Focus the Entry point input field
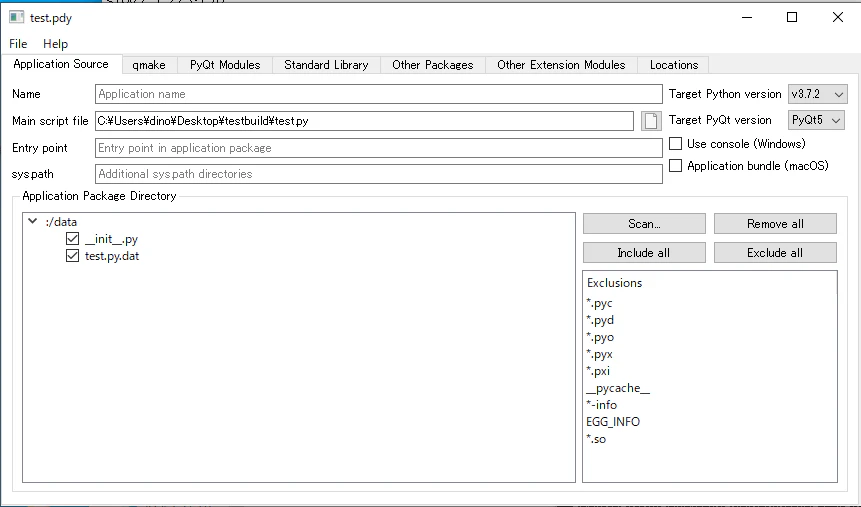 pyautogui.click(x=378, y=148)
